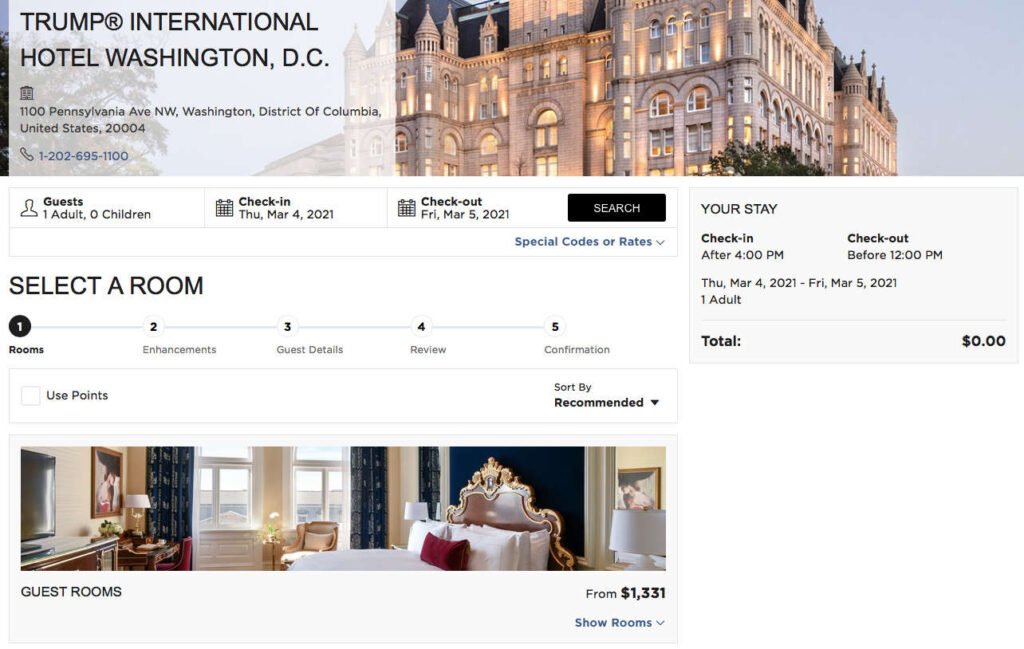Click the chevron next to Show Rooms

[x=660, y=623]
